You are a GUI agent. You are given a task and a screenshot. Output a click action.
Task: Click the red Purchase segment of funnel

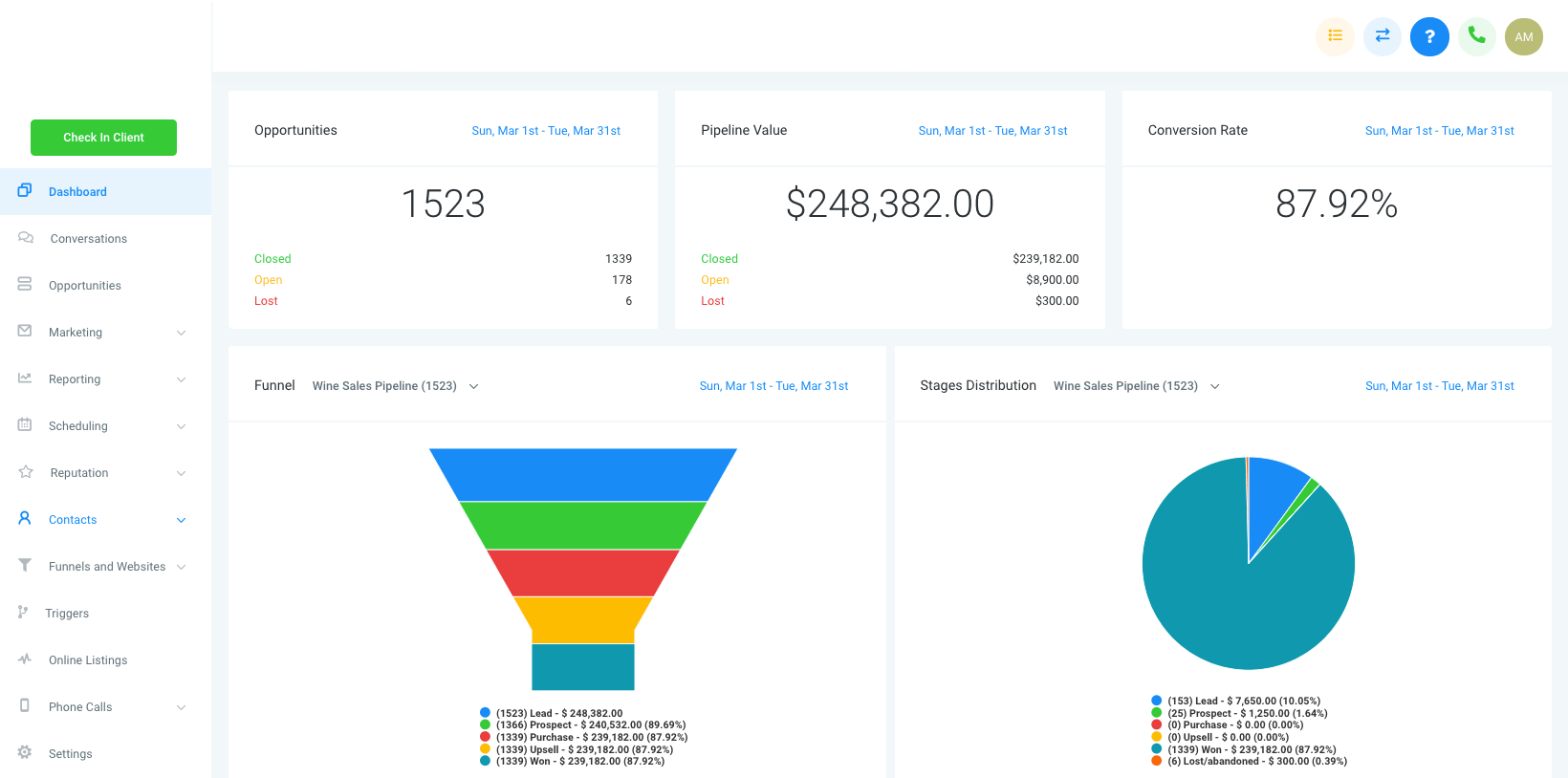tap(583, 573)
